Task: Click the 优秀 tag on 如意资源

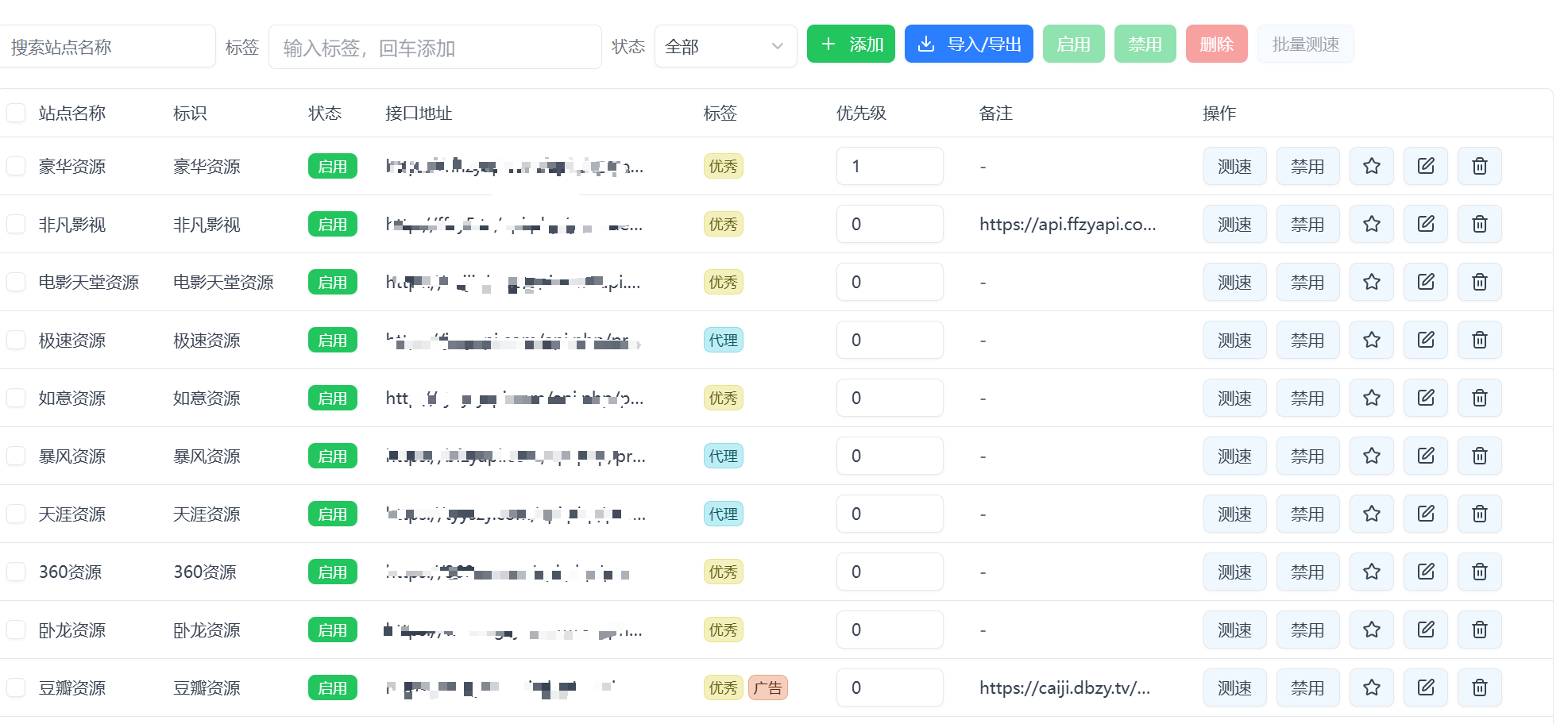Action: (x=723, y=398)
